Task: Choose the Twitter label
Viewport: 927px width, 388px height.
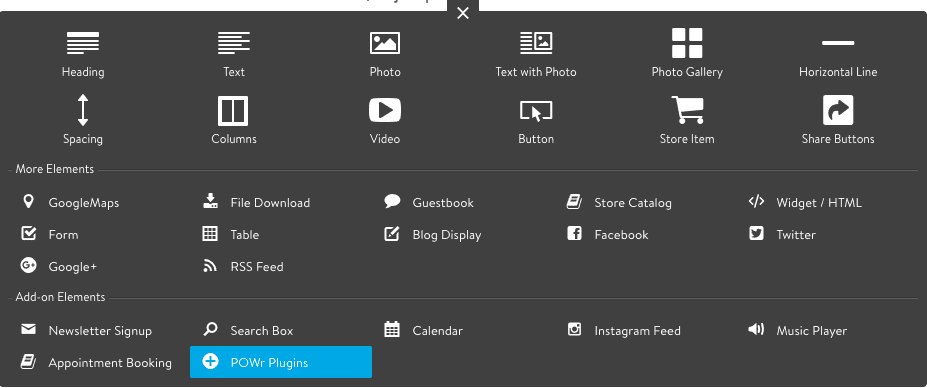Action: point(796,235)
